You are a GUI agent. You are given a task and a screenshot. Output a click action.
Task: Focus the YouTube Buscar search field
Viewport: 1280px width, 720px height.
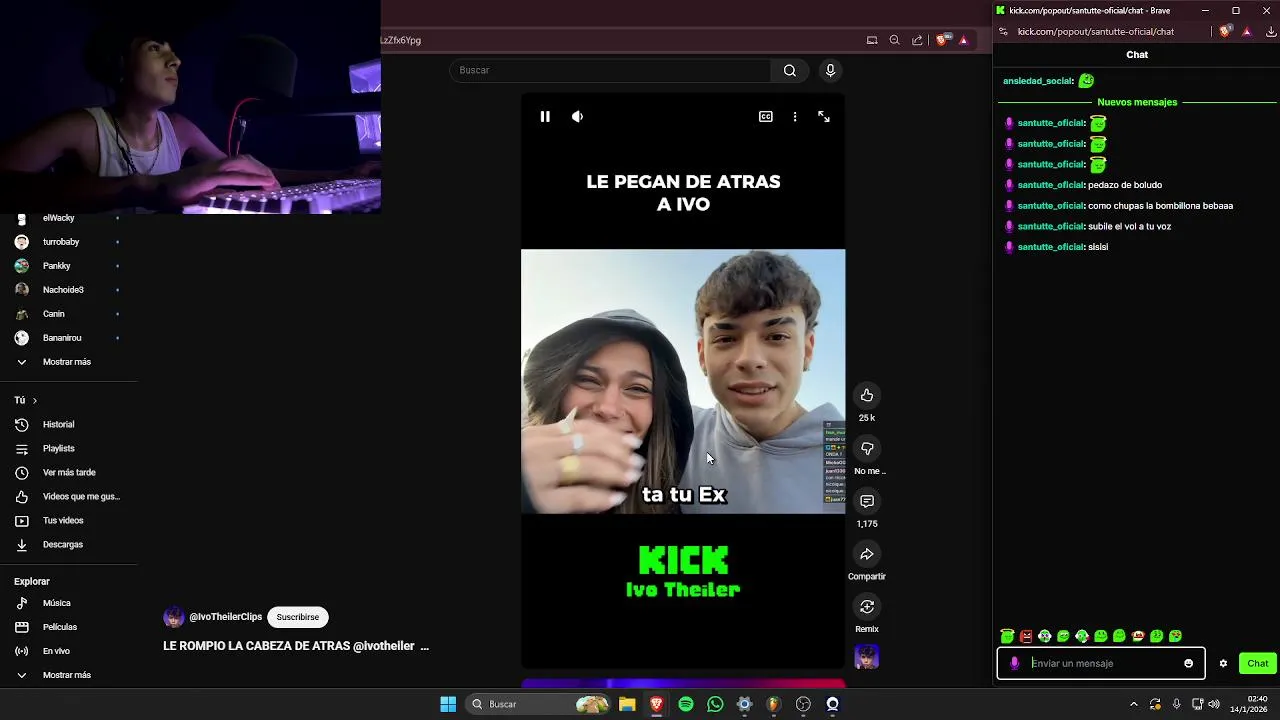610,70
